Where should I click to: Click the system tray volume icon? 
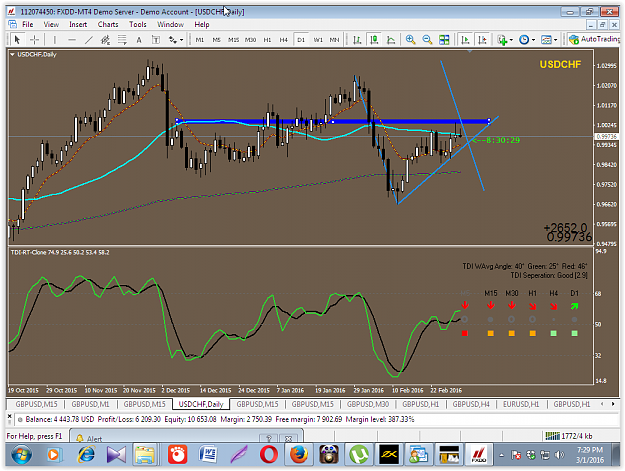point(559,455)
